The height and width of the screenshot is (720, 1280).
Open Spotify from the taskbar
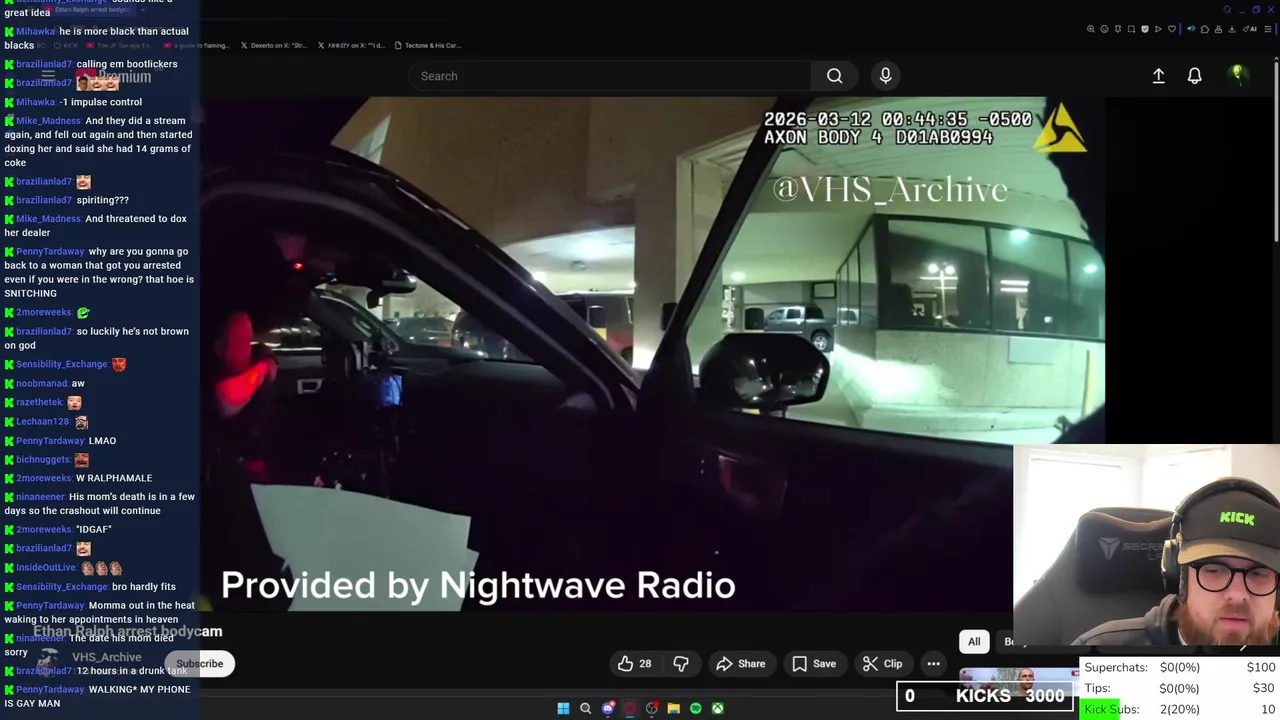tap(695, 709)
